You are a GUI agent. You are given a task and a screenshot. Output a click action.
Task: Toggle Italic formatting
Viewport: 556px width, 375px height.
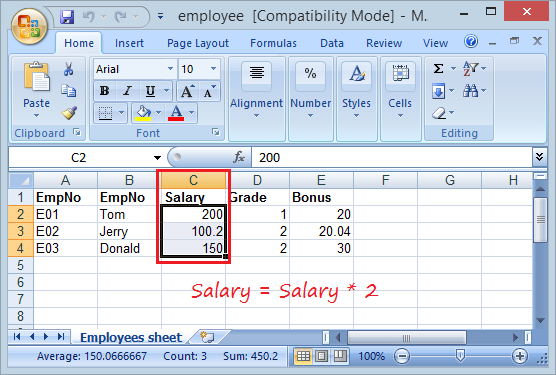[x=127, y=91]
